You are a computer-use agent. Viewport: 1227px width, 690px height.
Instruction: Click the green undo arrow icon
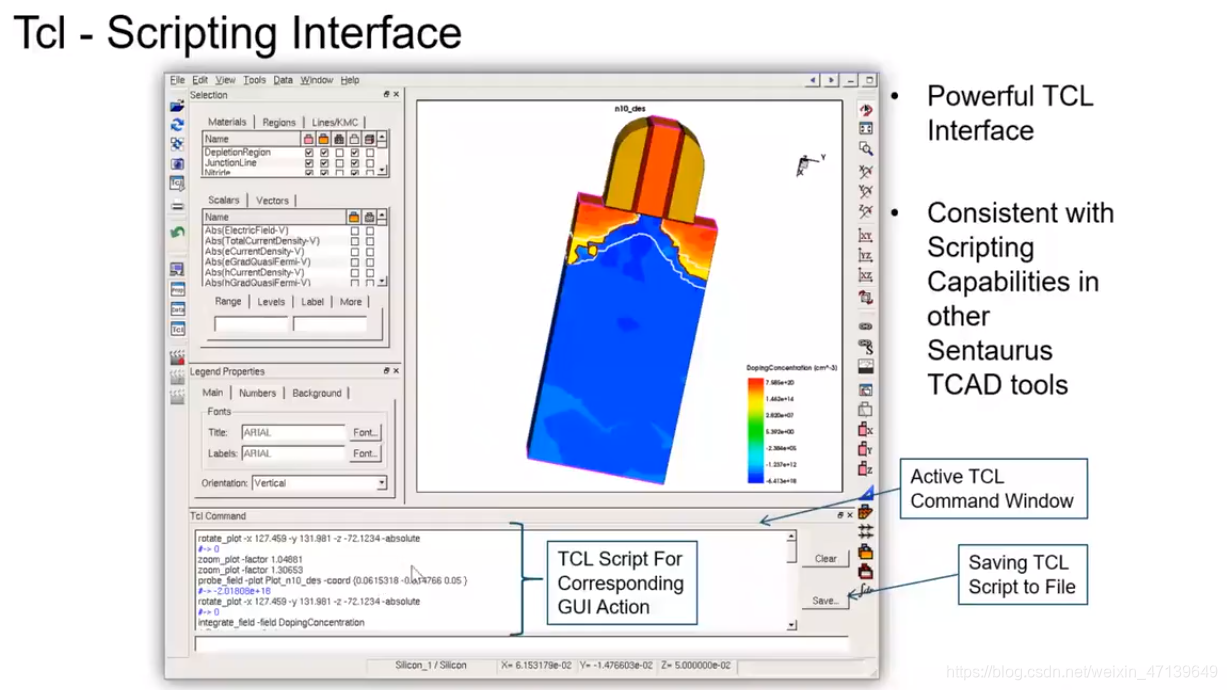click(177, 232)
